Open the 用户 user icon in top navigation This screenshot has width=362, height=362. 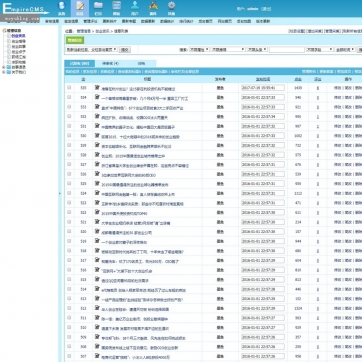(x=135, y=8)
